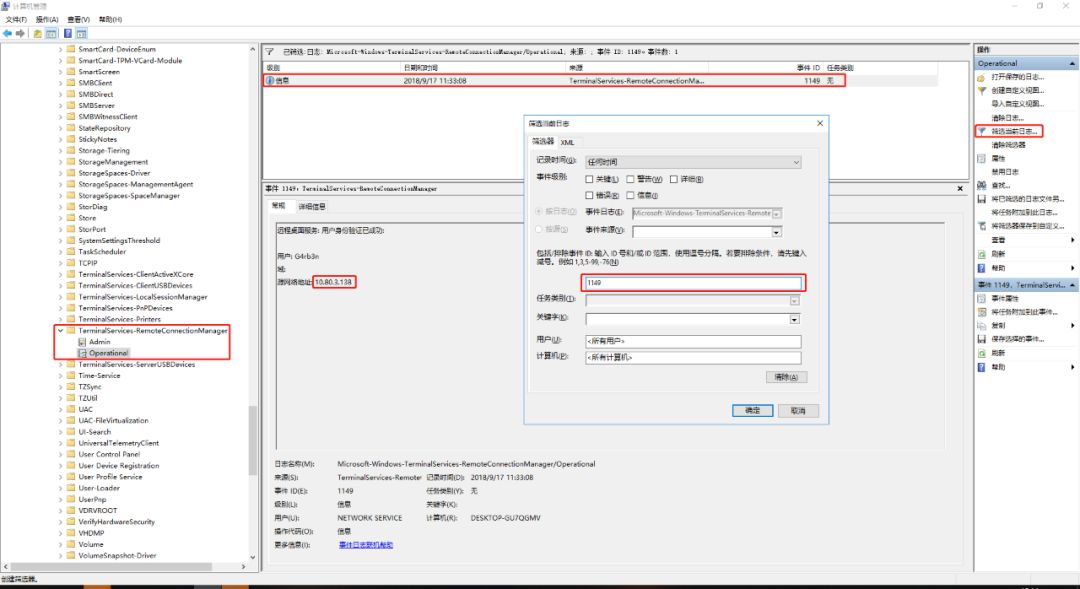The width and height of the screenshot is (1080, 589).
Task: Click the 查找 binoculars icon
Action: pos(982,185)
